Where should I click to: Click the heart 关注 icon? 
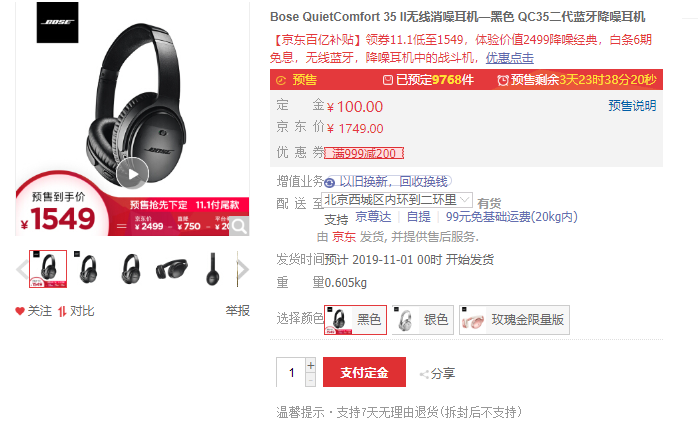pos(20,311)
